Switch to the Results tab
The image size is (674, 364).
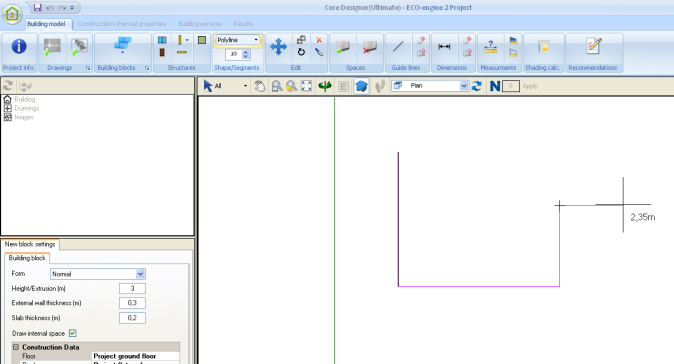(243, 24)
